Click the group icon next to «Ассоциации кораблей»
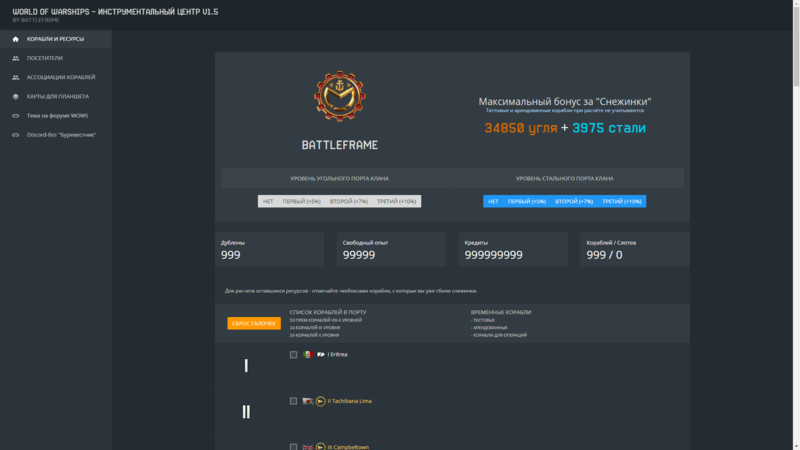 click(15, 77)
